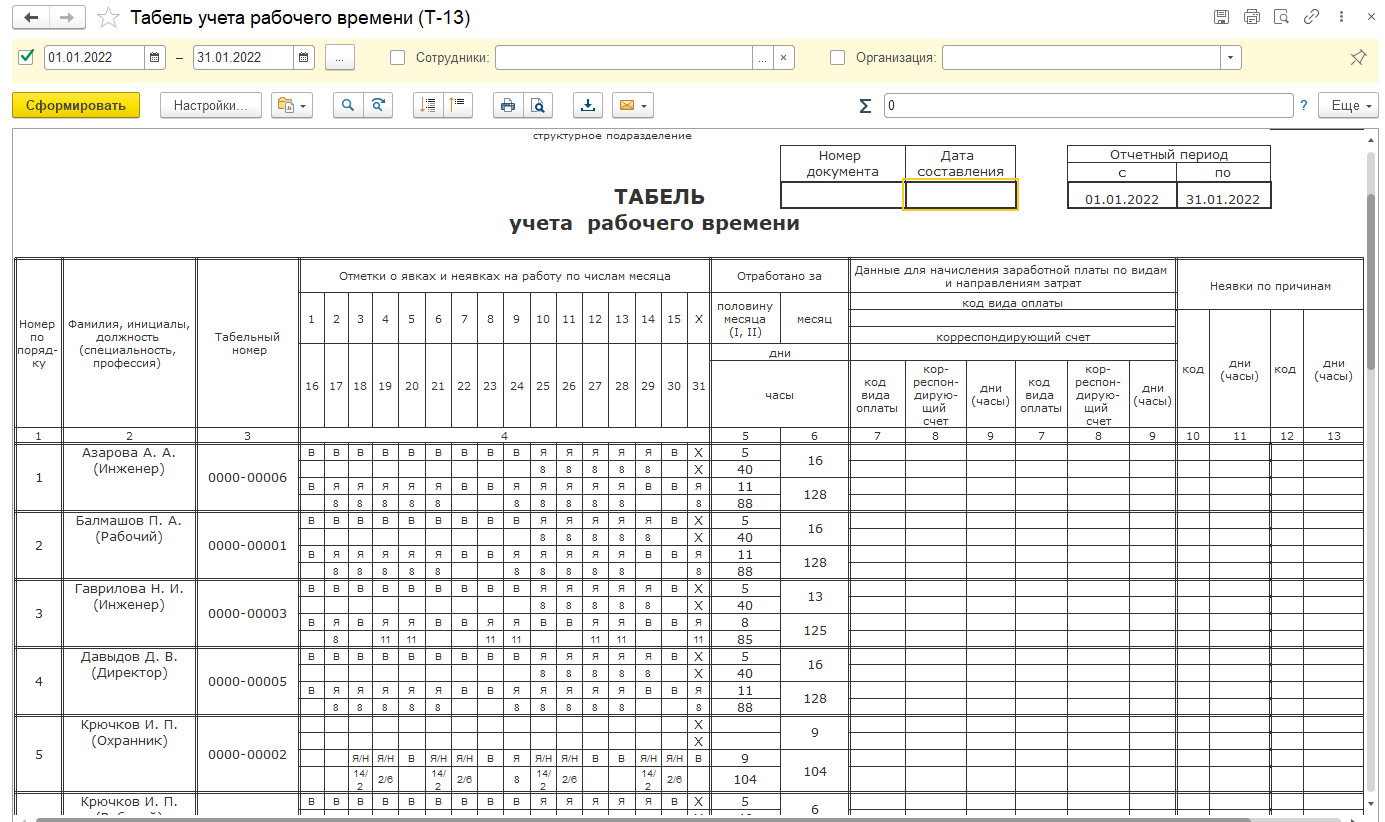Click the get link icon in the title bar

pyautogui.click(x=1311, y=17)
